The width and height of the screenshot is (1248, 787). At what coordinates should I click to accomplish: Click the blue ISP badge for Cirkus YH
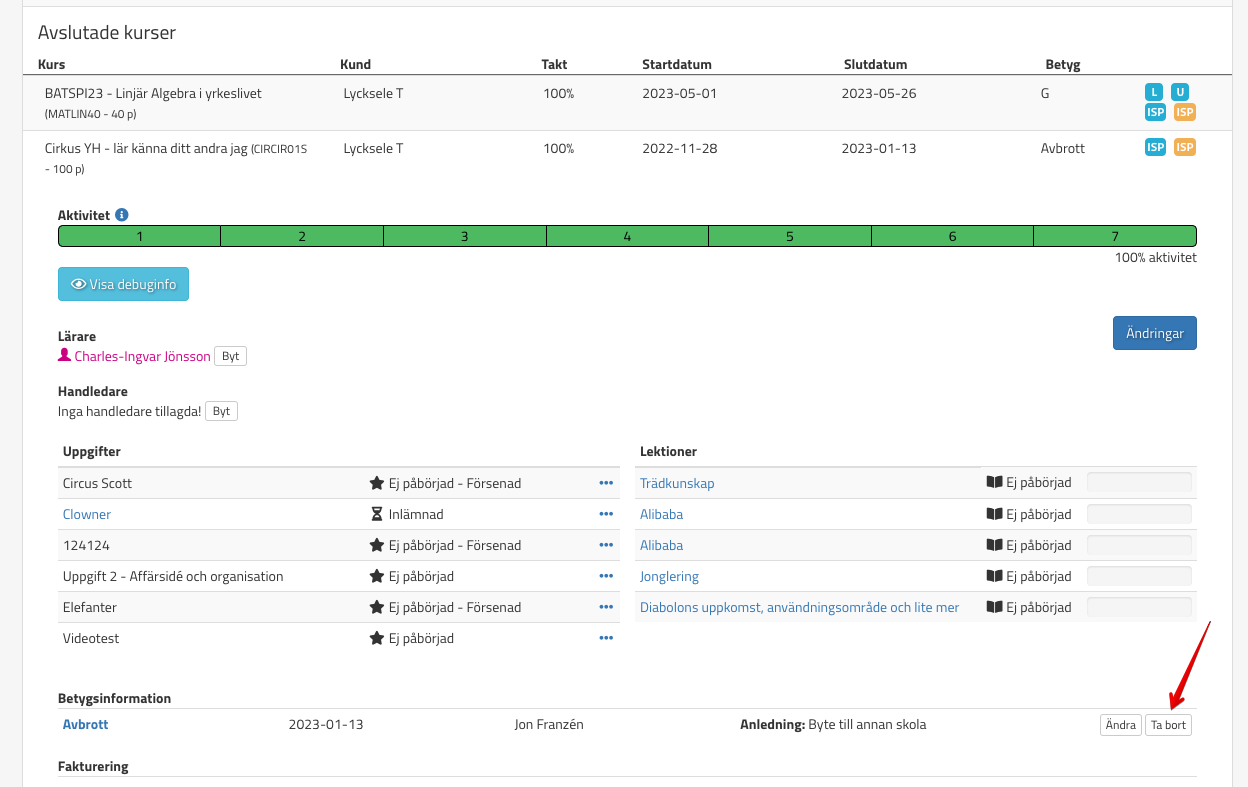click(1155, 148)
